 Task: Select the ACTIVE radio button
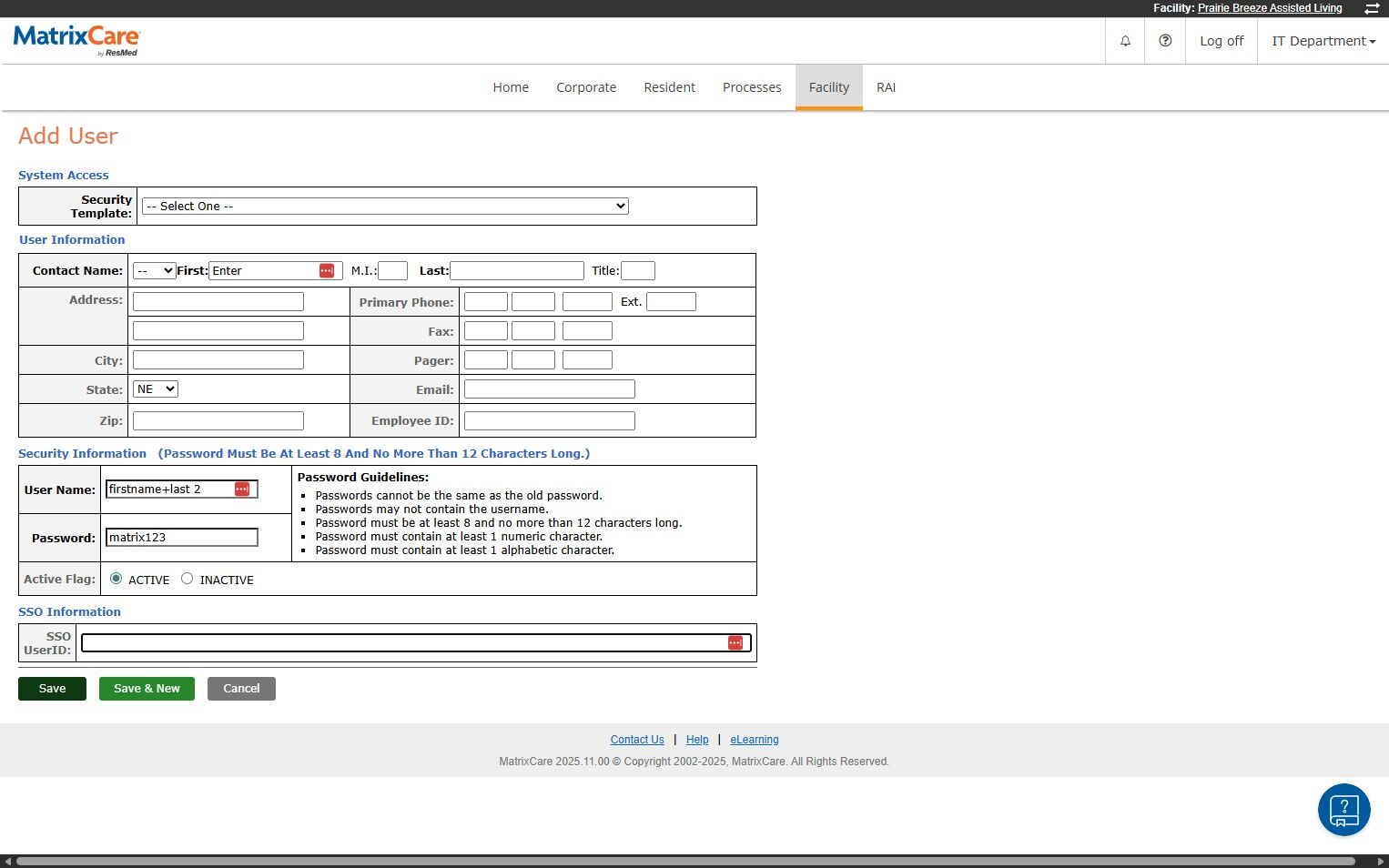tap(117, 579)
